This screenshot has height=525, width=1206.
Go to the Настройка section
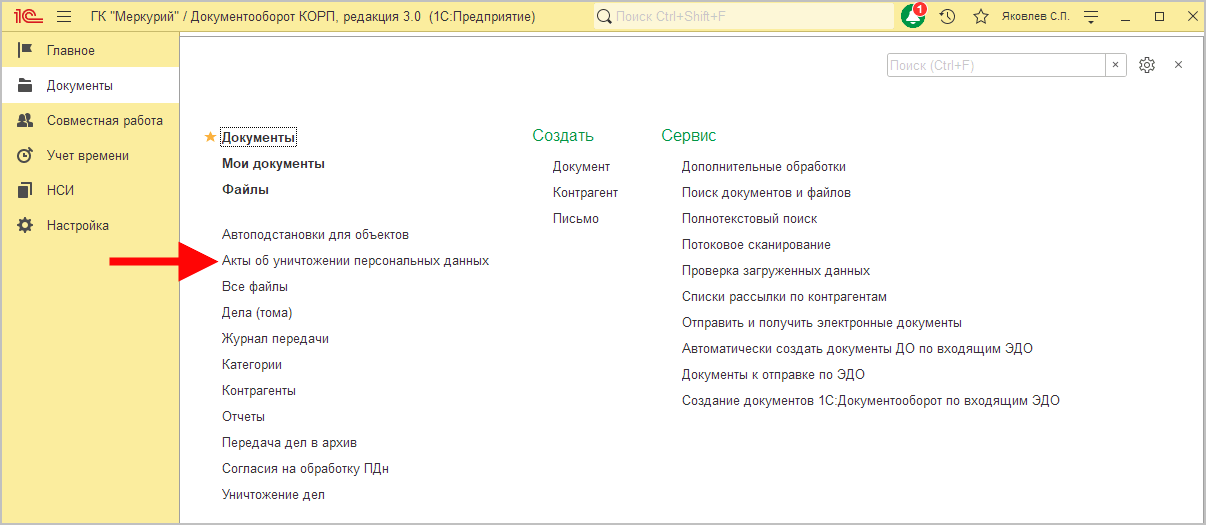point(77,225)
